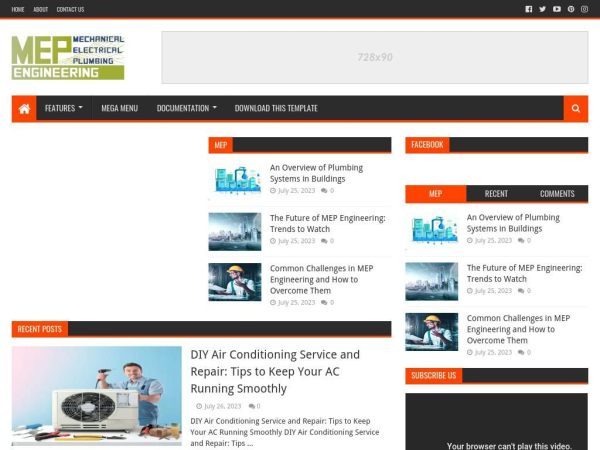Viewport: 600px width, 450px height.
Task: Expand the Documentation dropdown menu
Action: tap(186, 108)
